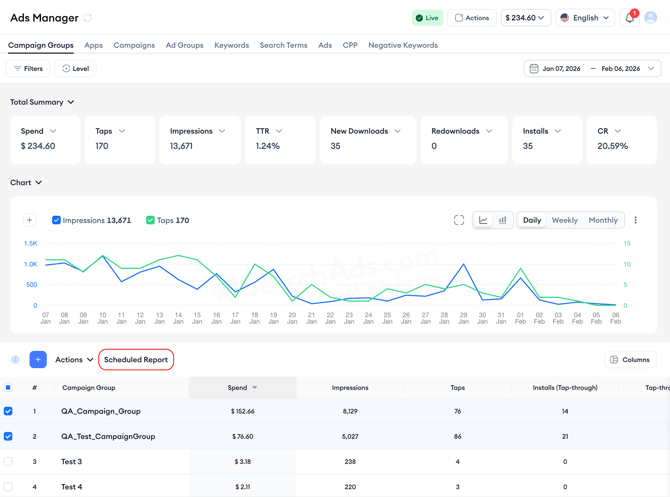Select Weekly chart granularity
The image size is (670, 497).
pos(564,220)
